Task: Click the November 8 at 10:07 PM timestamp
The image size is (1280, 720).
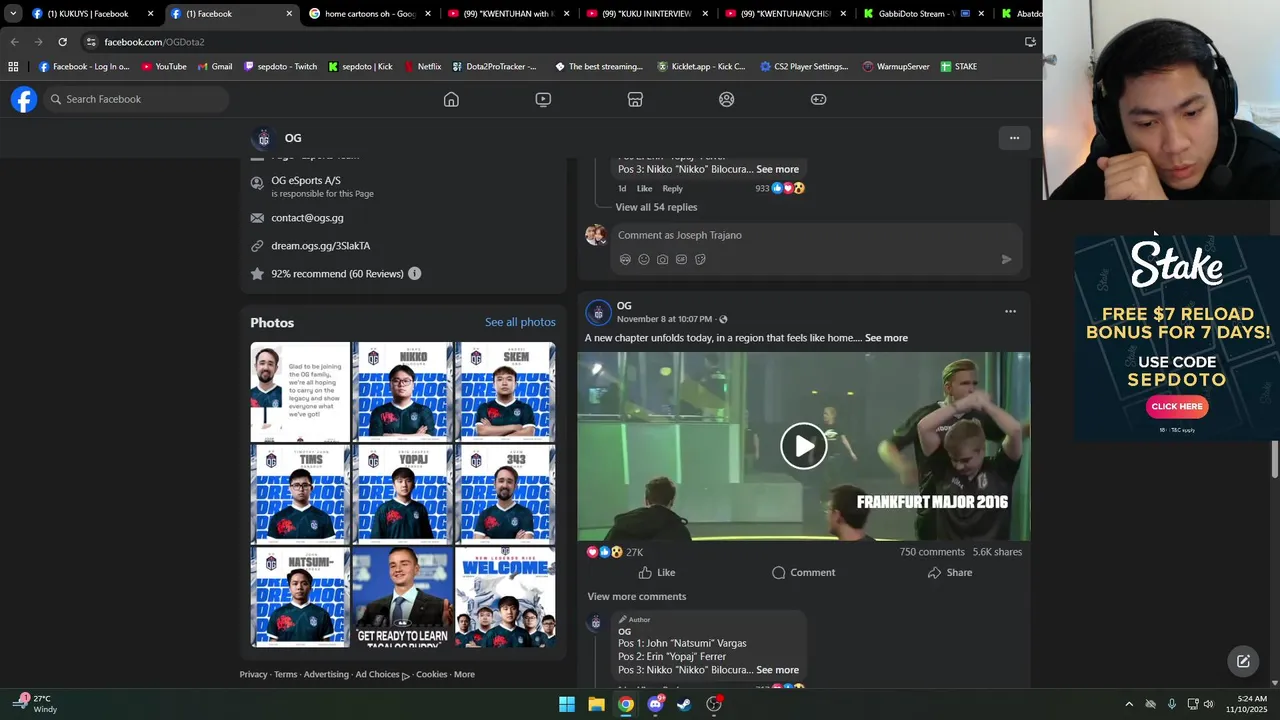Action: tap(664, 319)
